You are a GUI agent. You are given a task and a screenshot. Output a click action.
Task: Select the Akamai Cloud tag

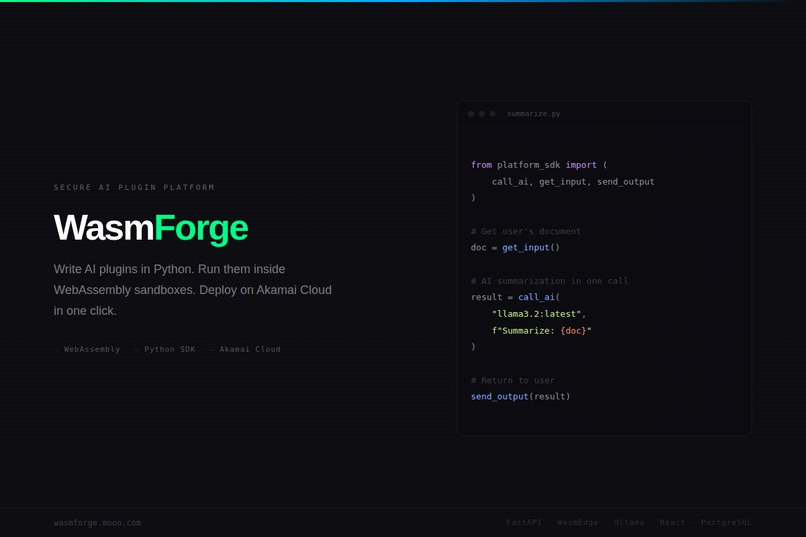(250, 349)
